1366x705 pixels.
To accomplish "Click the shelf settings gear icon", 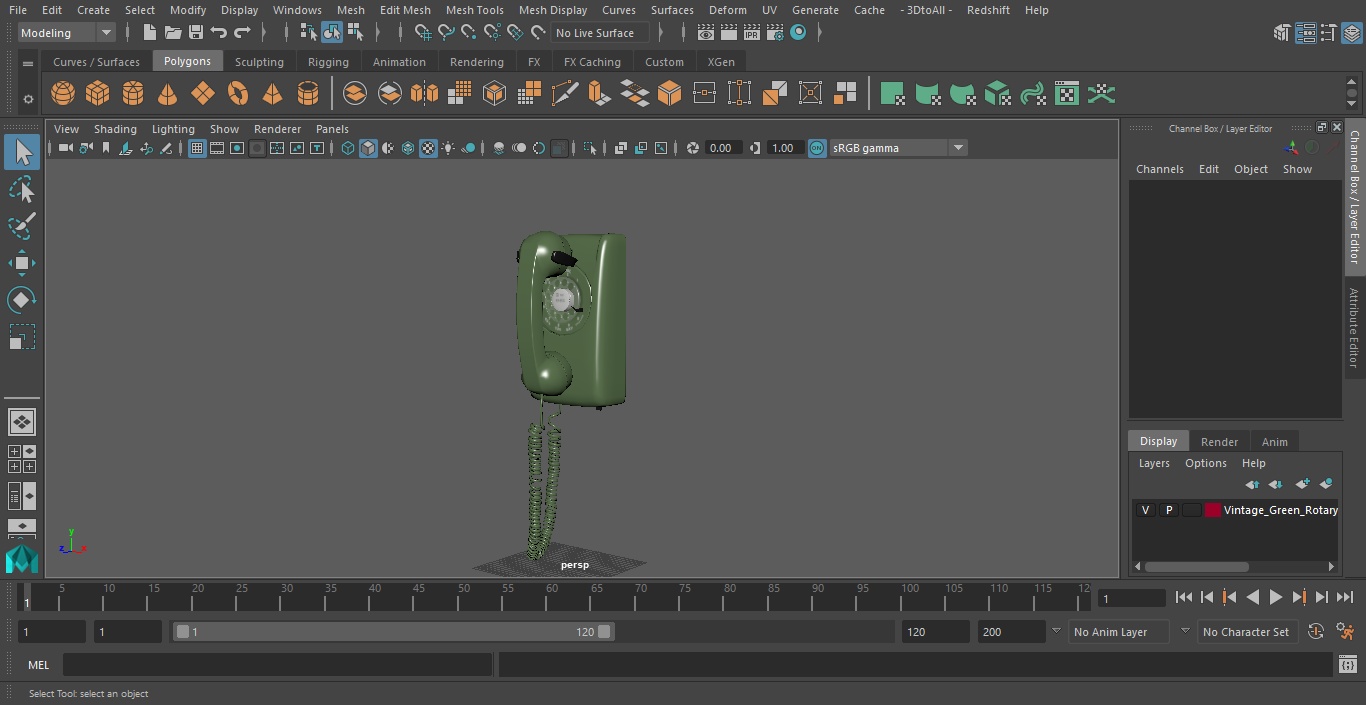I will pyautogui.click(x=28, y=99).
